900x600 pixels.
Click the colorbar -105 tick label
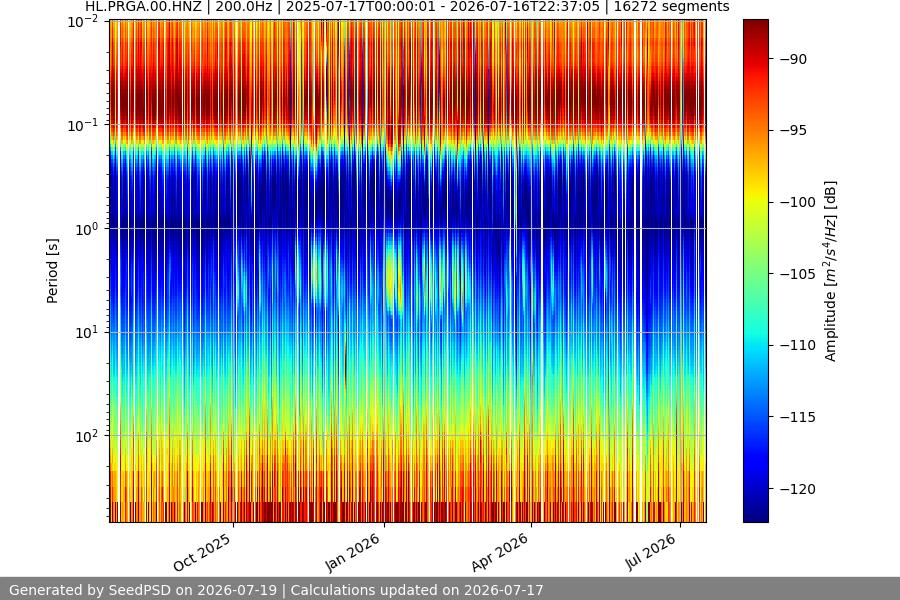point(797,274)
